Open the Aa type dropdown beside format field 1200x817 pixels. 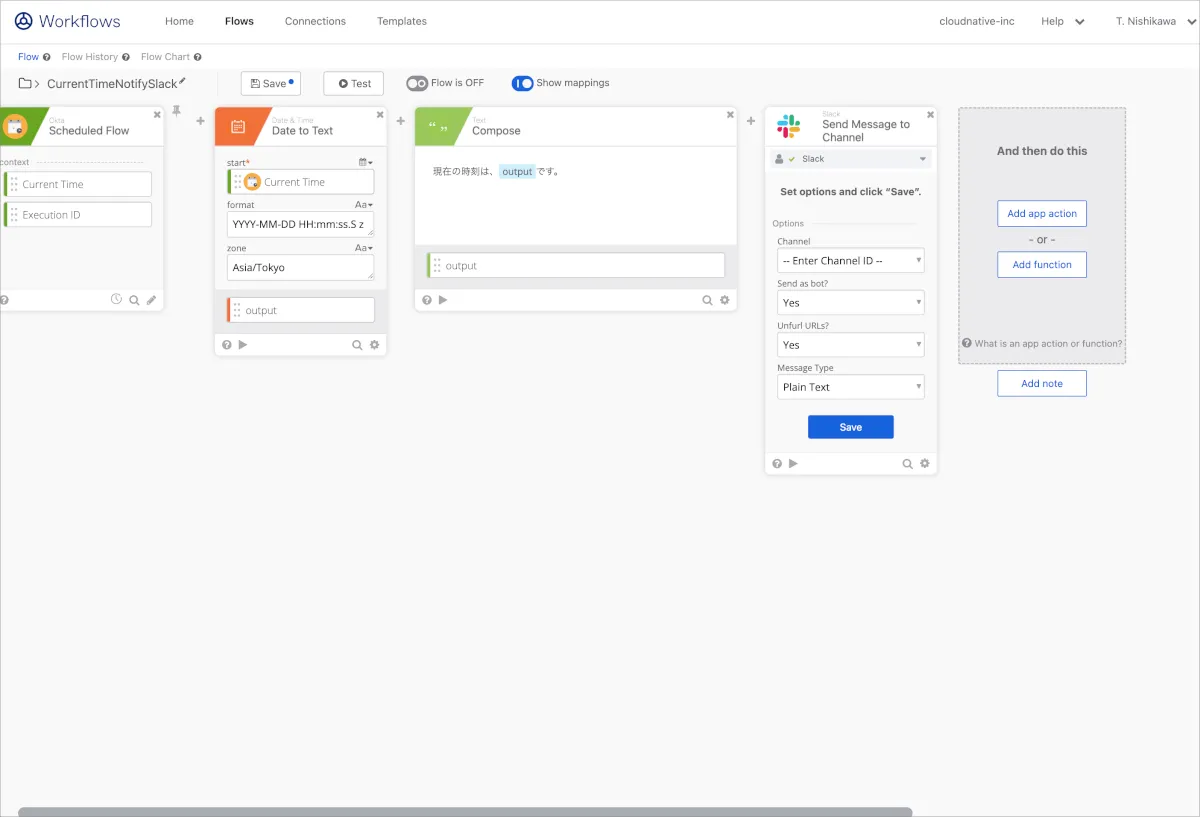coord(364,205)
